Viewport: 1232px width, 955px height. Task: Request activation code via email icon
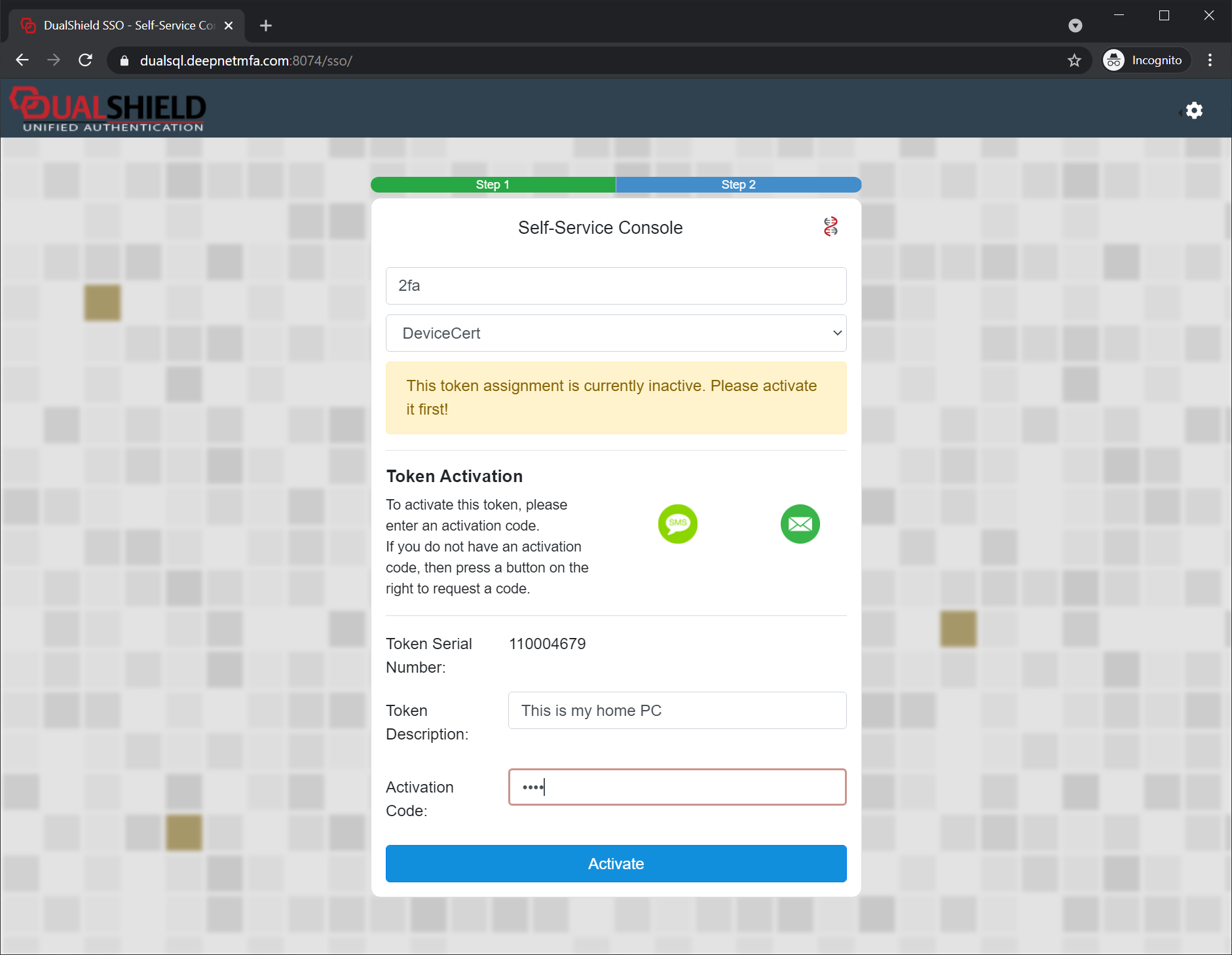click(800, 524)
